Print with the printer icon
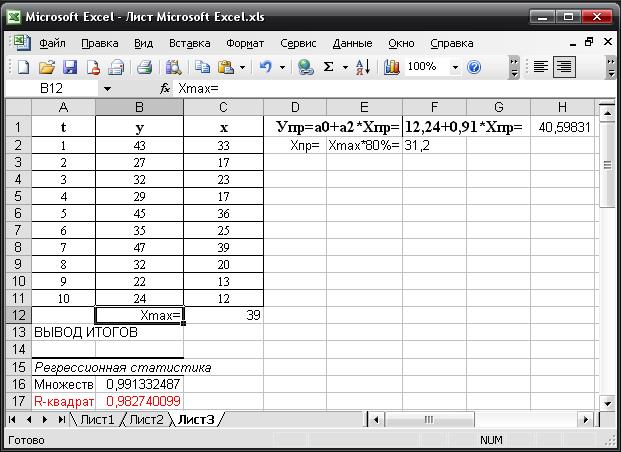This screenshot has height=452, width=621. 145,67
